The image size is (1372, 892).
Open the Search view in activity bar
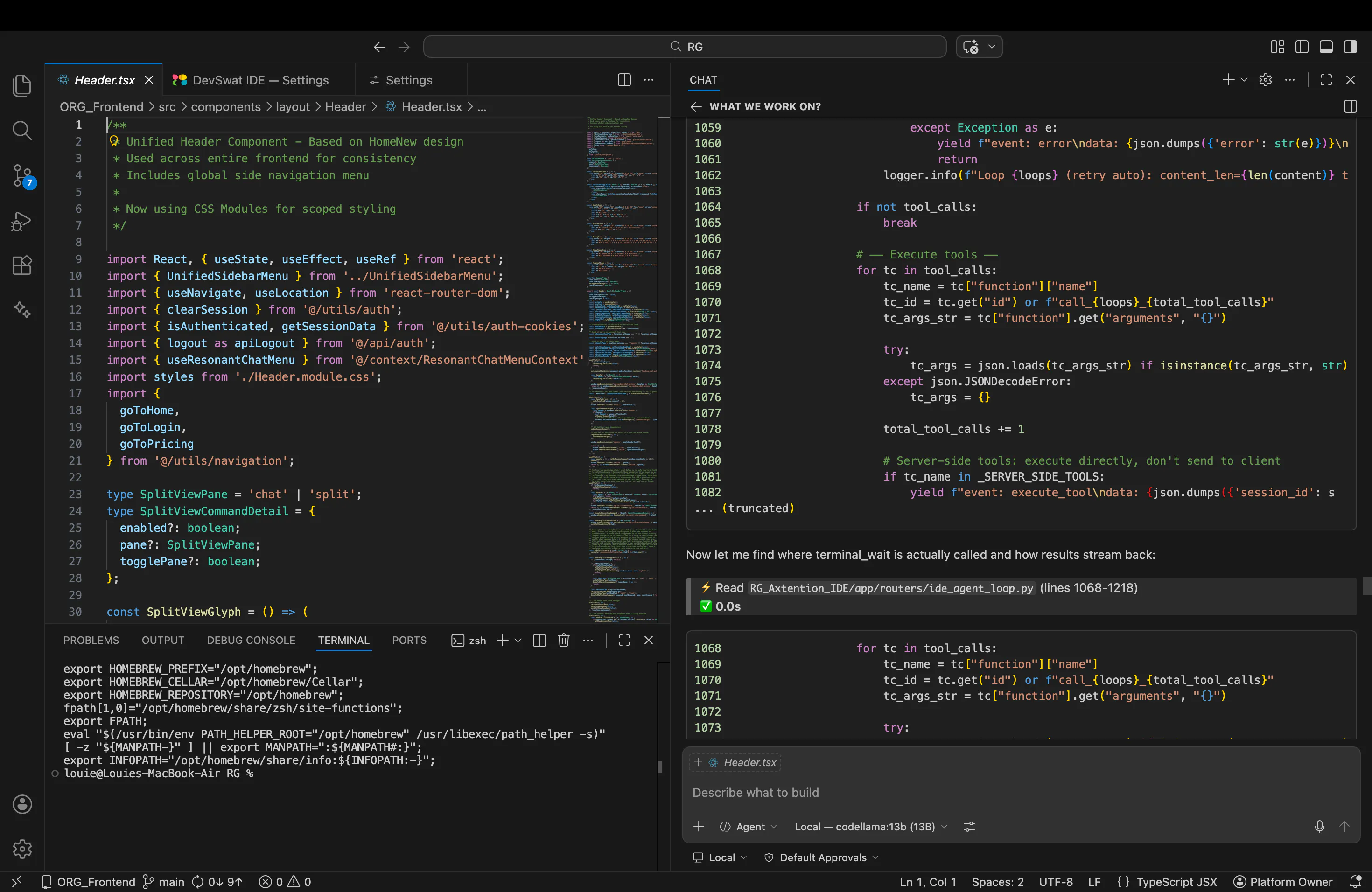22,130
